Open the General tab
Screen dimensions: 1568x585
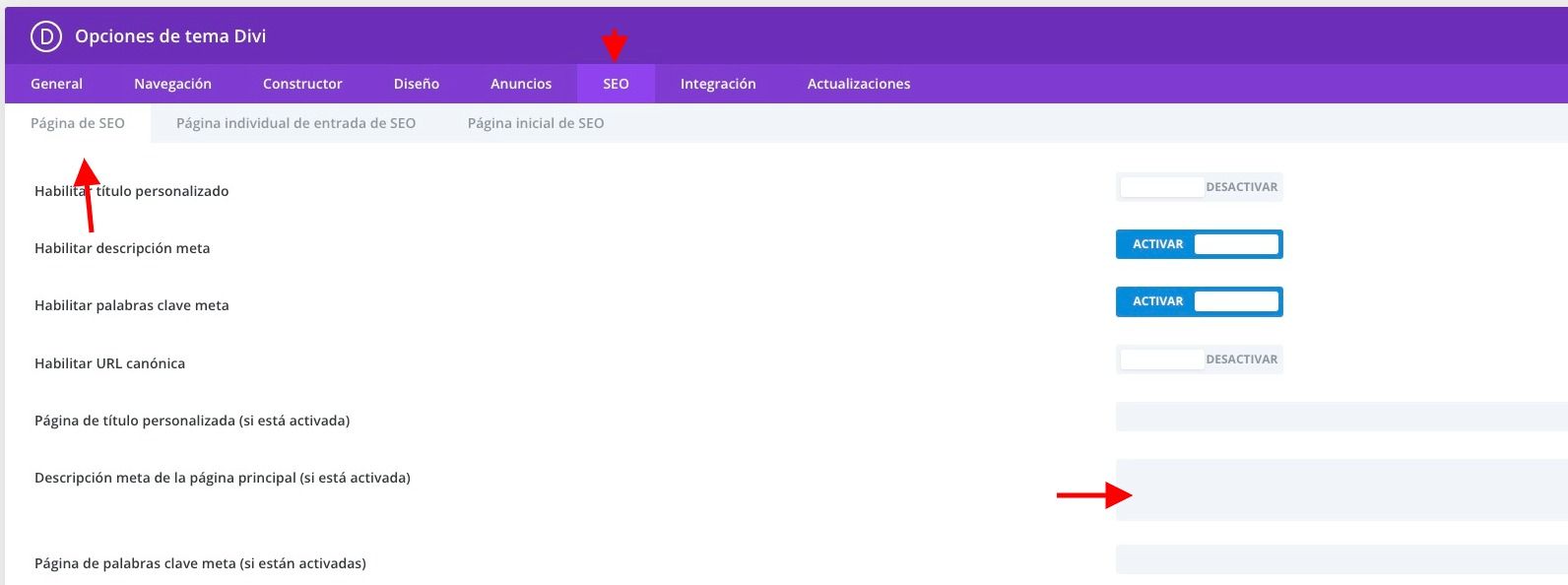click(x=56, y=84)
